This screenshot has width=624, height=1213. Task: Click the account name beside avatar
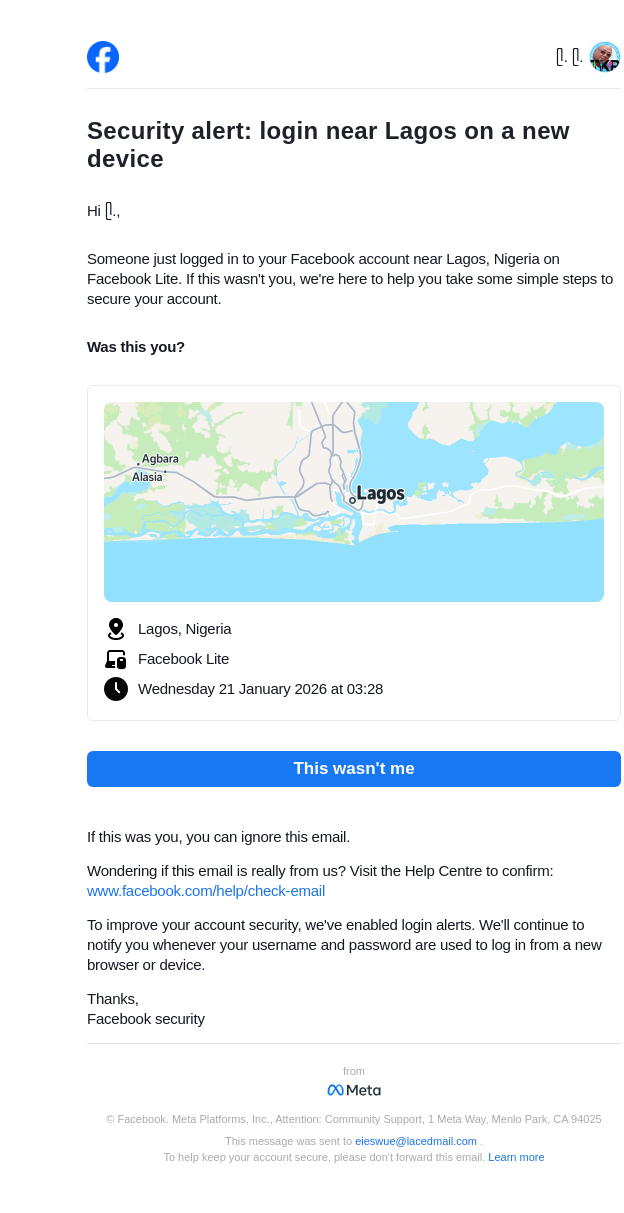tap(569, 57)
